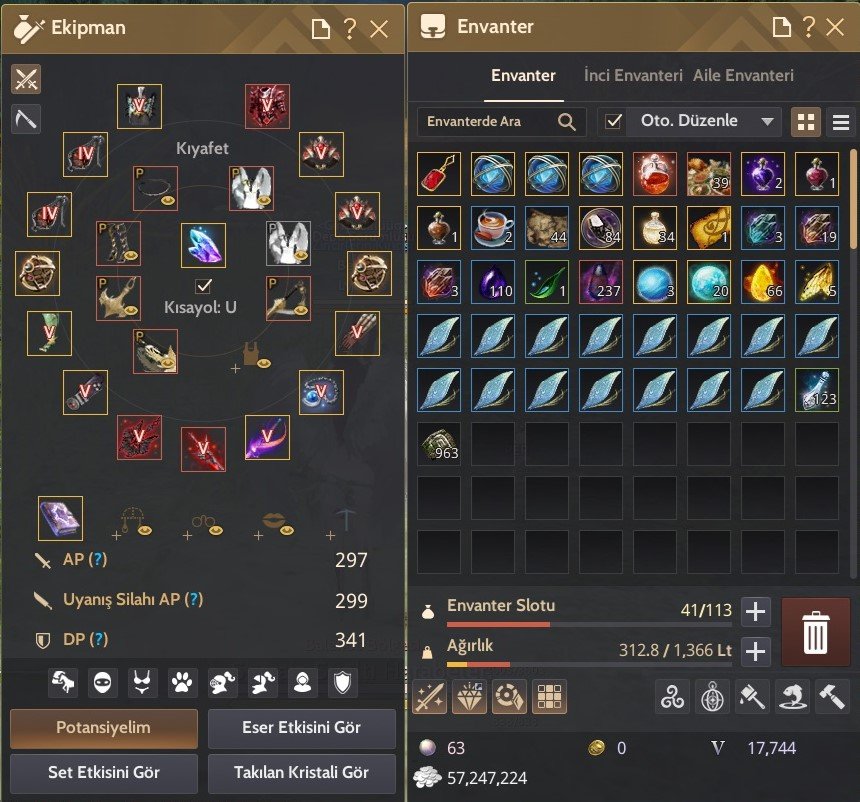Open the diamond crystal icon in inventory toolbar

[x=469, y=697]
